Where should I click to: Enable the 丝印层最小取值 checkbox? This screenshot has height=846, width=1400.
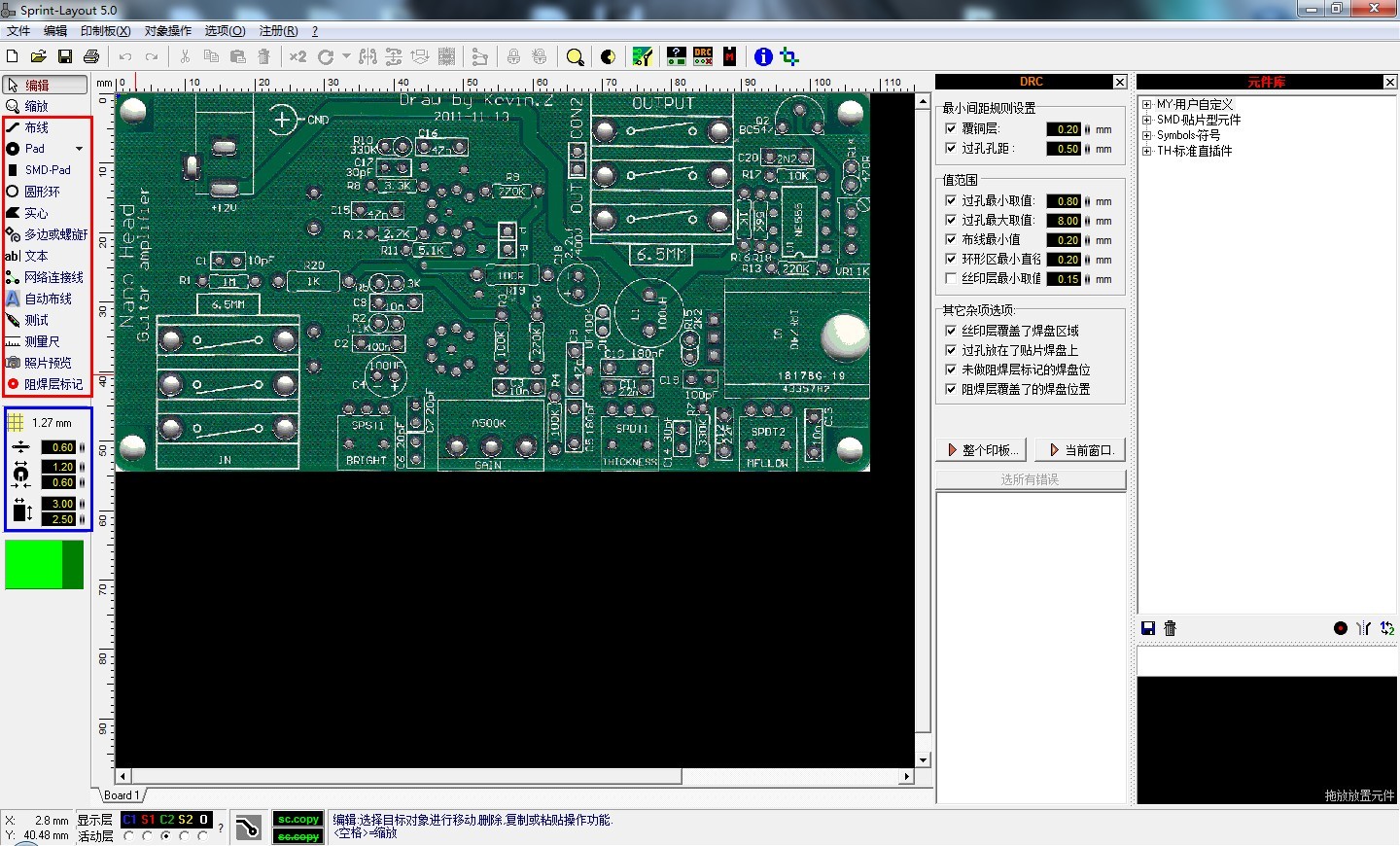coord(951,278)
